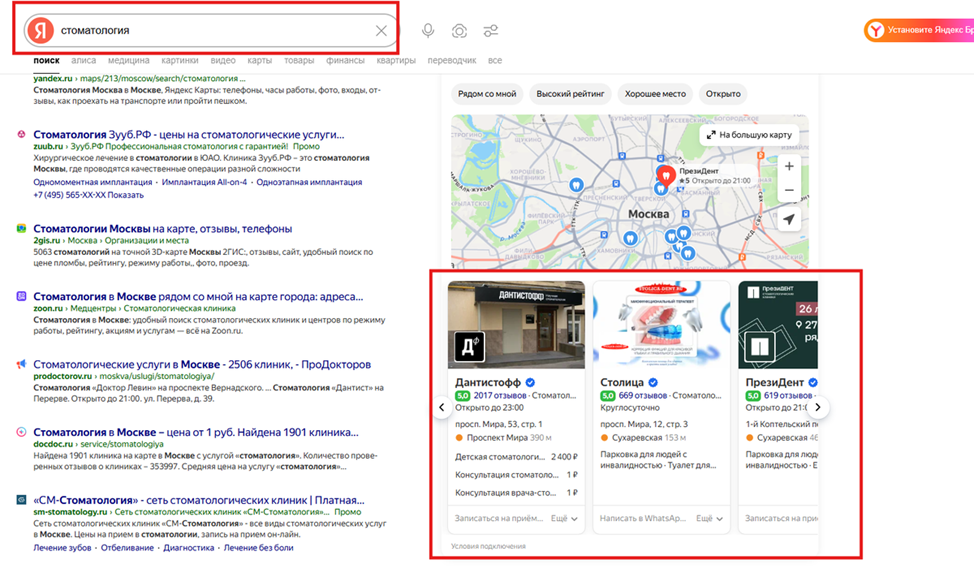Click Написать в WhatsApp in Столица card
Viewport: 974px width, 573px height.
click(643, 518)
